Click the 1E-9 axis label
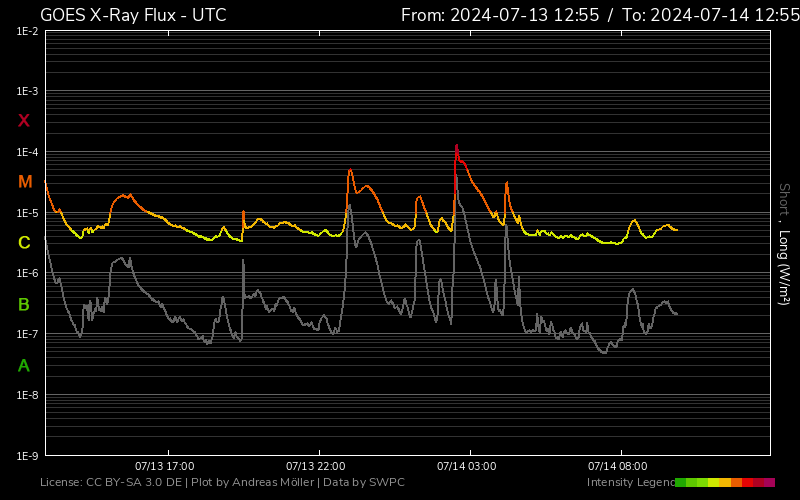 pos(27,456)
